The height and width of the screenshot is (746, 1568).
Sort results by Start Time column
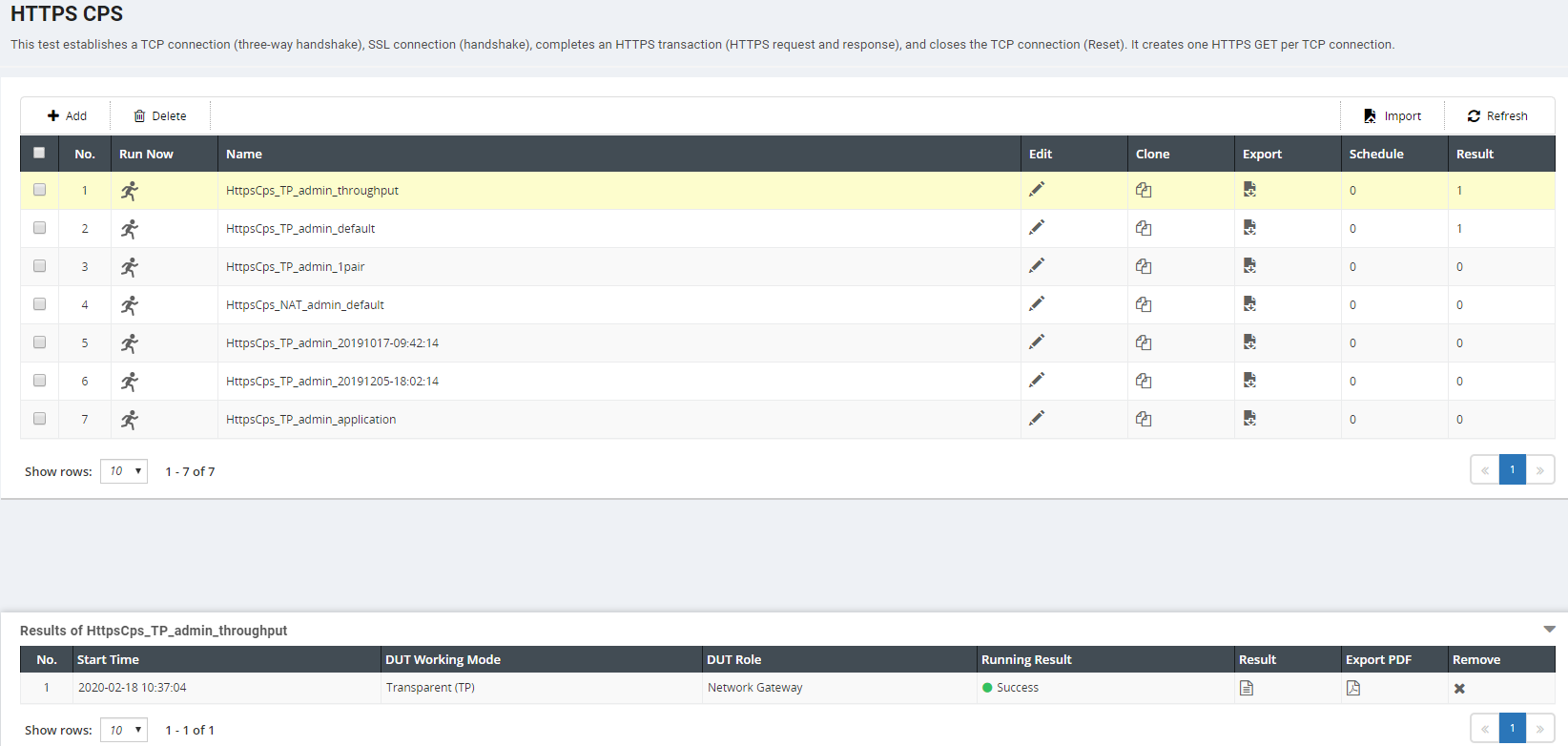click(108, 659)
